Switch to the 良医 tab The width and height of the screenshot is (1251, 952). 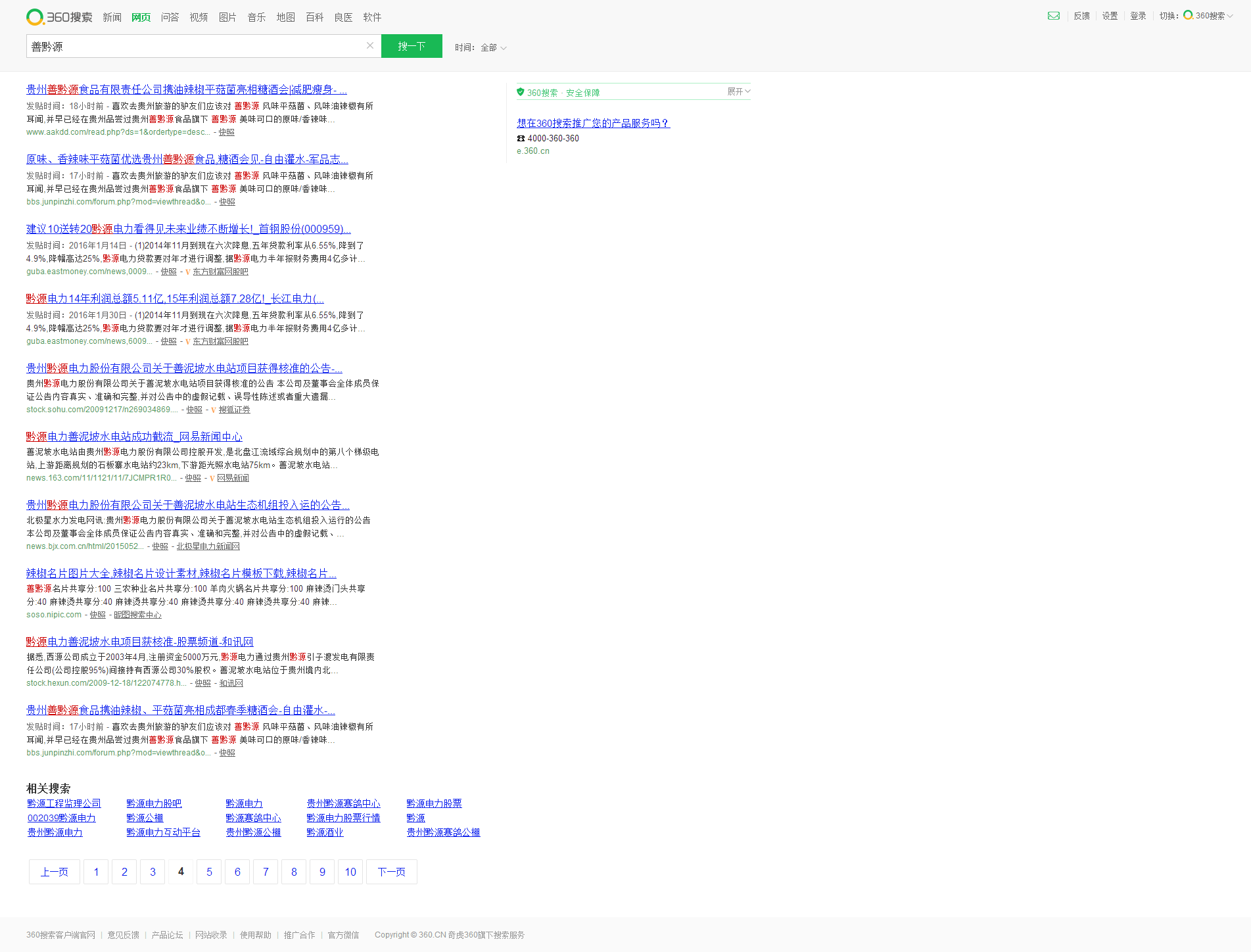click(343, 17)
